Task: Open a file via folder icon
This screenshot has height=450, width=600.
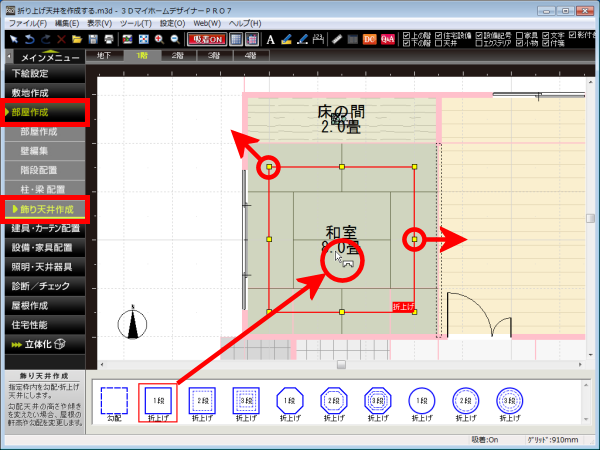Action: coord(77,39)
